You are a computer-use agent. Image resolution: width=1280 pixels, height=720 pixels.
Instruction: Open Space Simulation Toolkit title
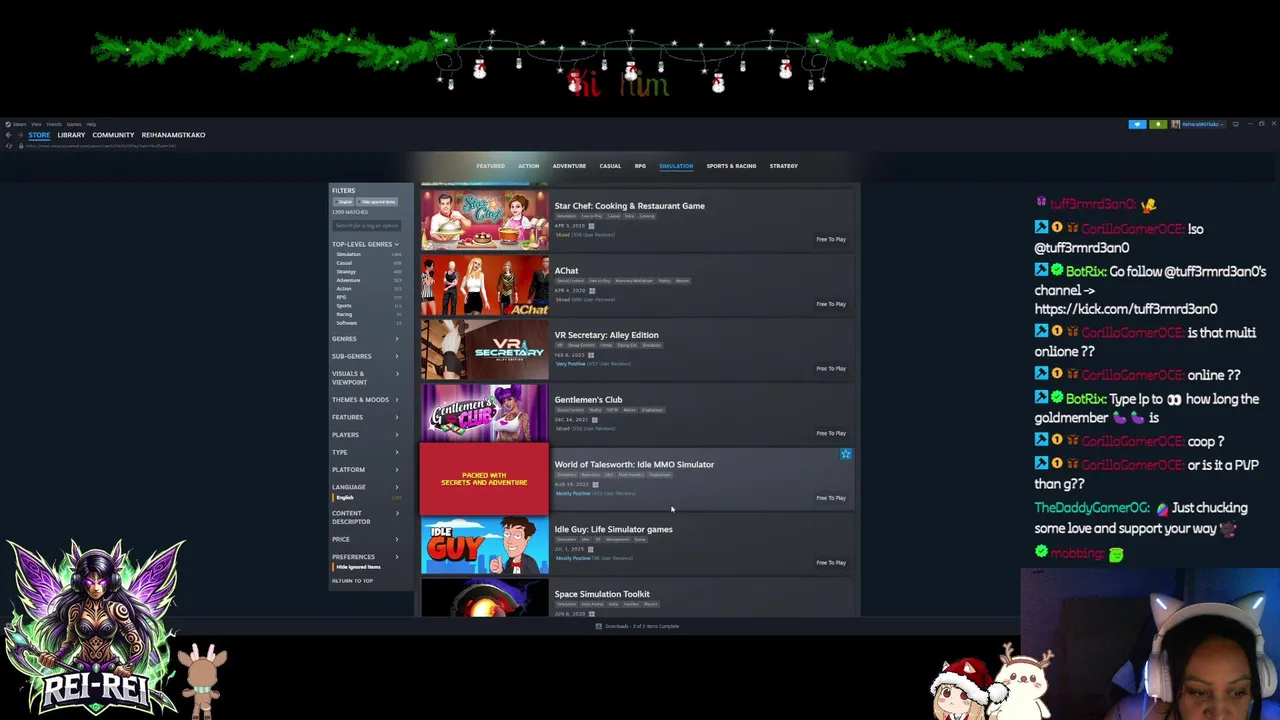pyautogui.click(x=602, y=594)
